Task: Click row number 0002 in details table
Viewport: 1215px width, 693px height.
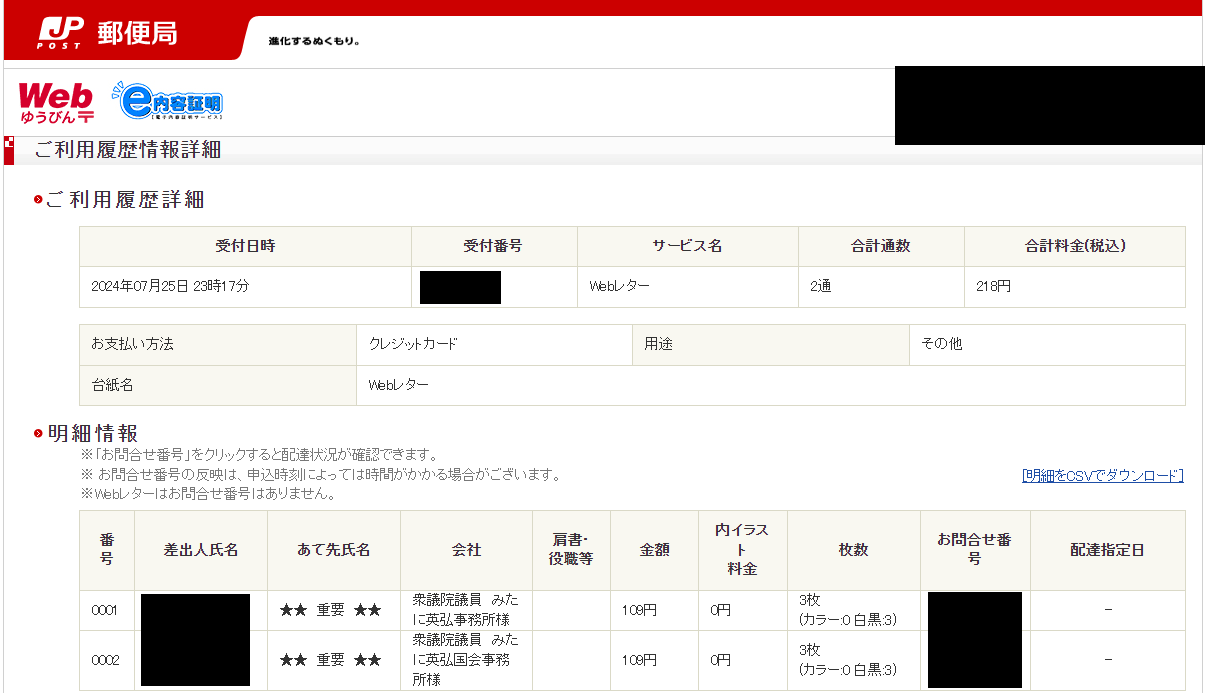Action: 105,660
